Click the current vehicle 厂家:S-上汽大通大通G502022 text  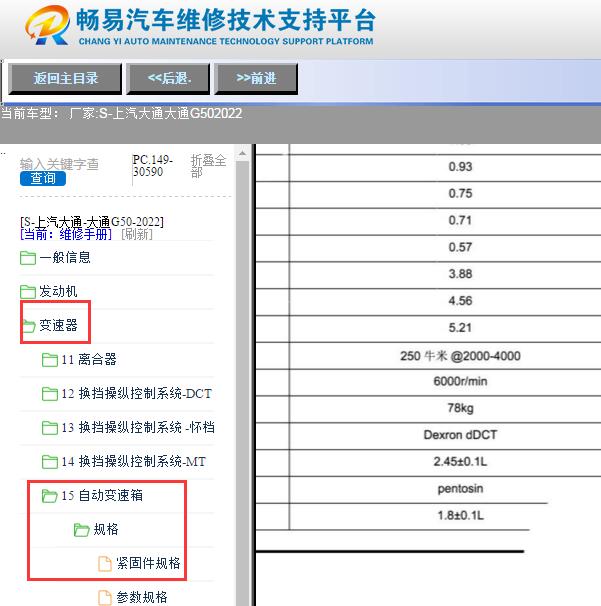(x=156, y=113)
